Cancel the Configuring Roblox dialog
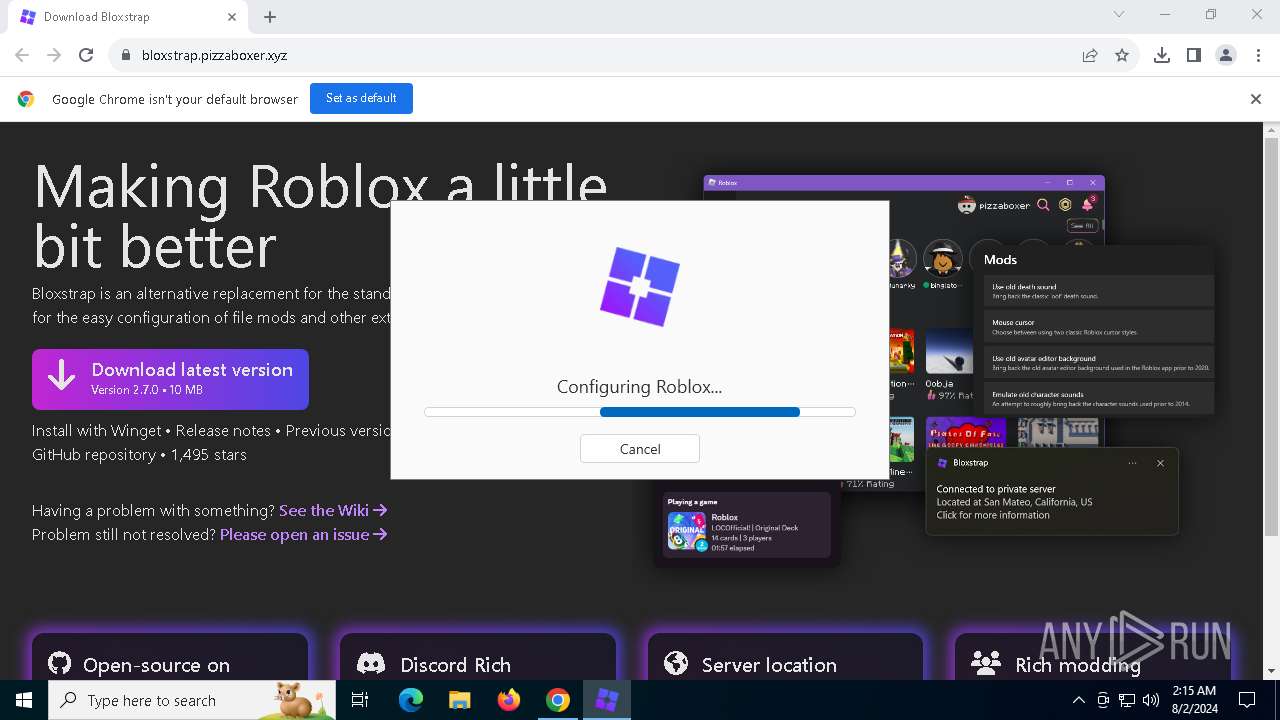Screen dimensions: 1280x720 coord(640,449)
